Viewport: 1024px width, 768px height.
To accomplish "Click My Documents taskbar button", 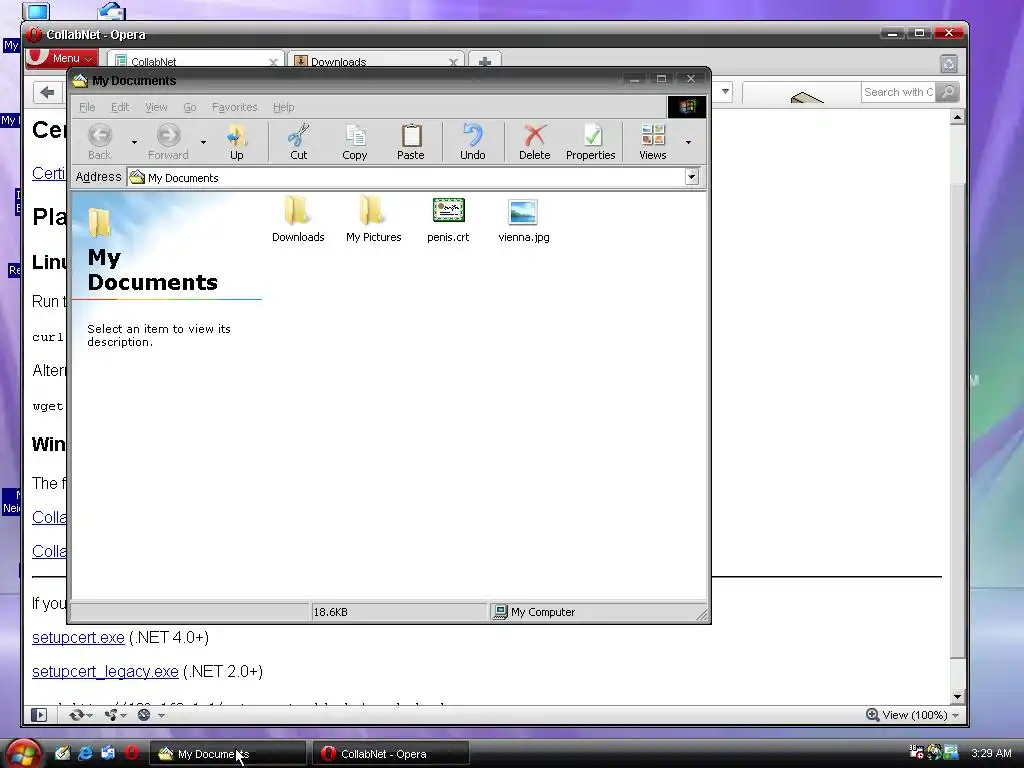I will click(x=227, y=754).
